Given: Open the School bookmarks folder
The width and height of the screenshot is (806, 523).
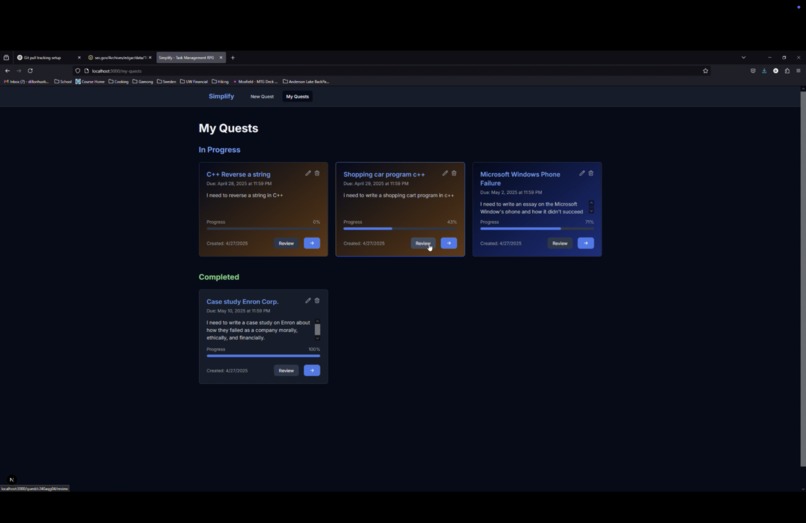Looking at the screenshot, I should [63, 81].
